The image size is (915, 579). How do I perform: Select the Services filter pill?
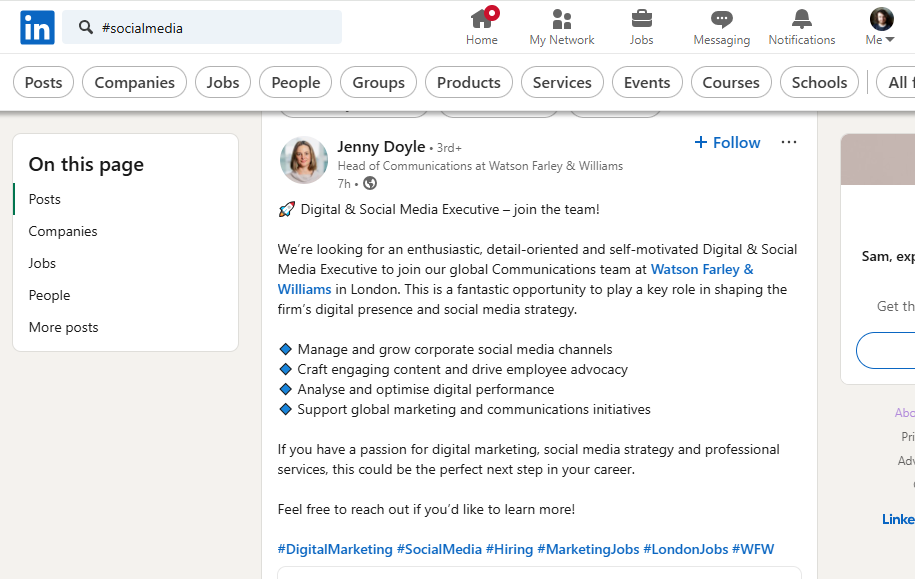[562, 82]
